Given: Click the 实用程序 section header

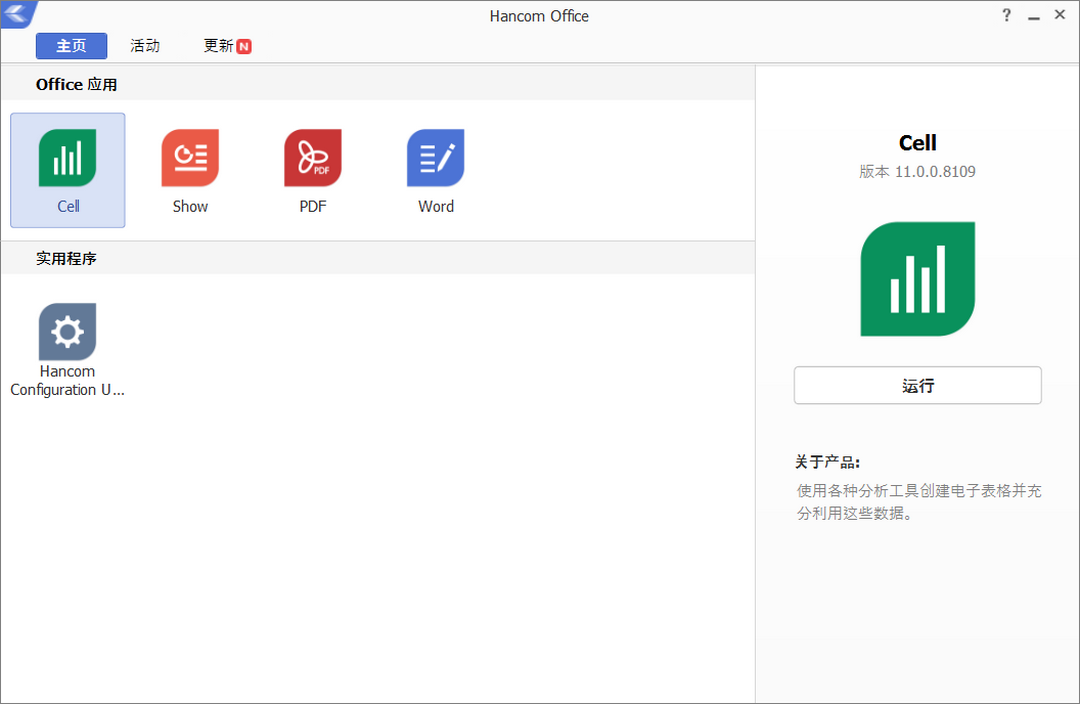Looking at the screenshot, I should pyautogui.click(x=59, y=258).
